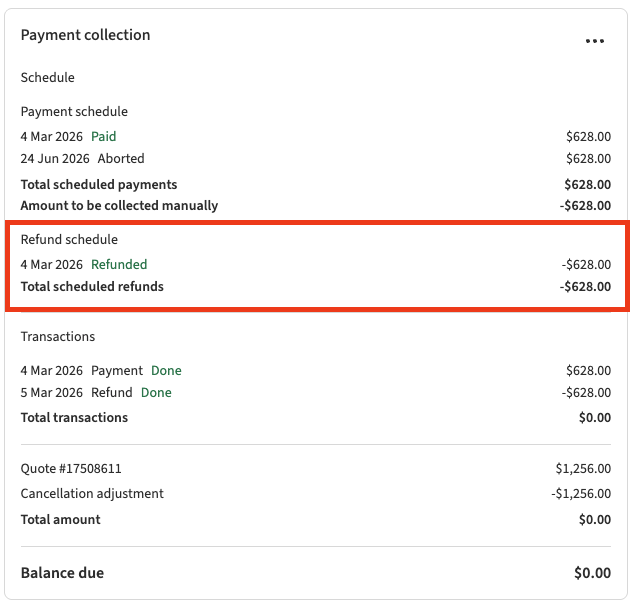Click the Total amount row label
The width and height of the screenshot is (639, 609).
coord(61,520)
